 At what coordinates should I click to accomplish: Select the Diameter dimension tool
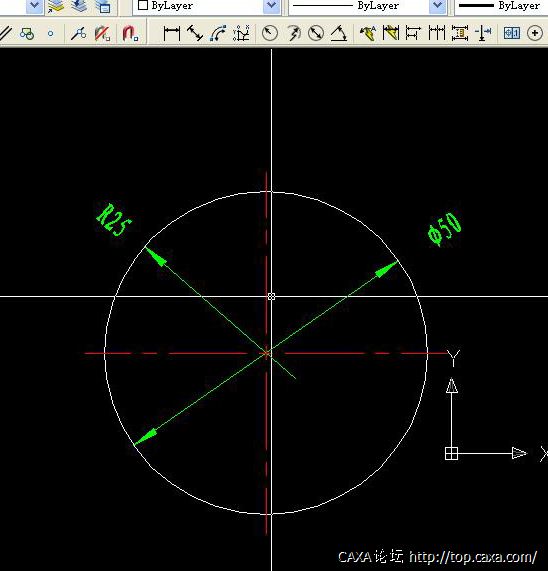click(316, 33)
